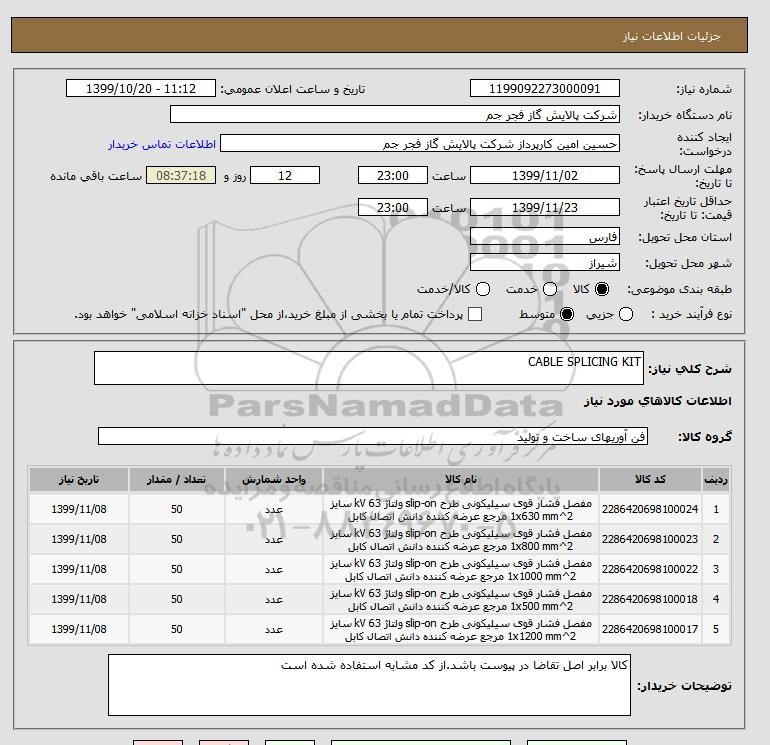Click need date 1399/11/08 in row 5
The image size is (770, 745).
79,629
